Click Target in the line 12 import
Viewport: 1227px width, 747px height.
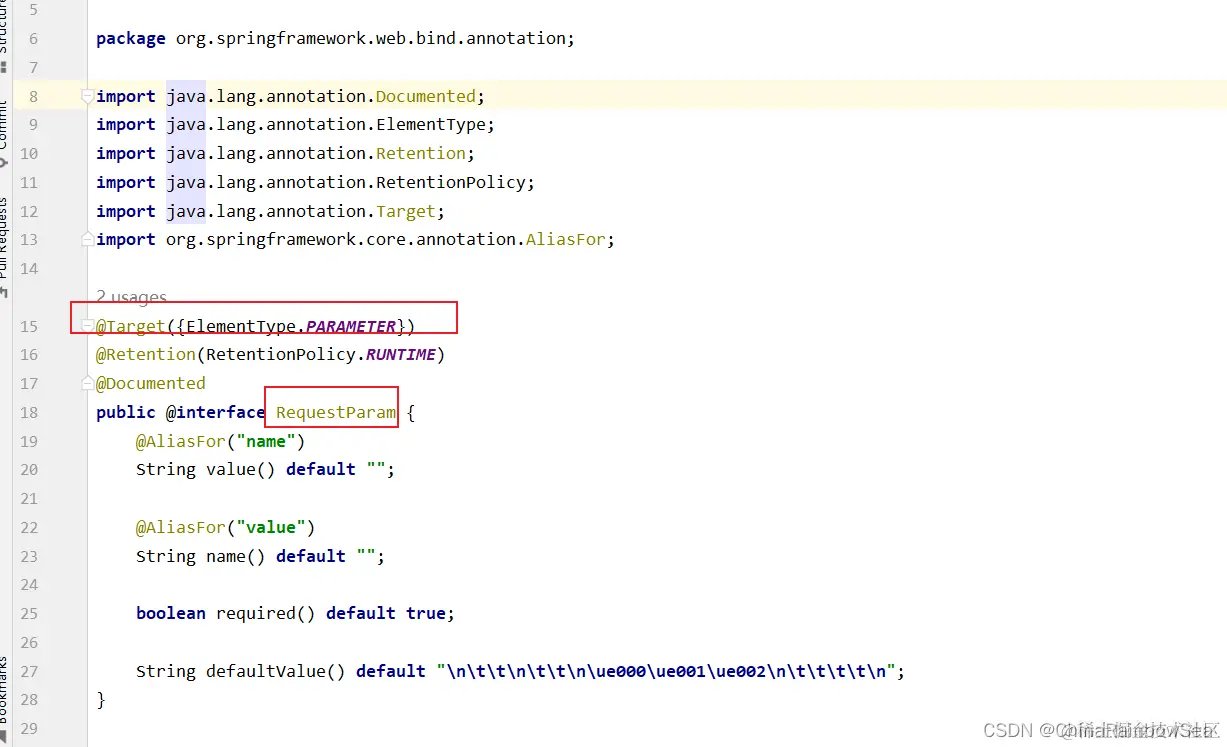click(x=406, y=211)
